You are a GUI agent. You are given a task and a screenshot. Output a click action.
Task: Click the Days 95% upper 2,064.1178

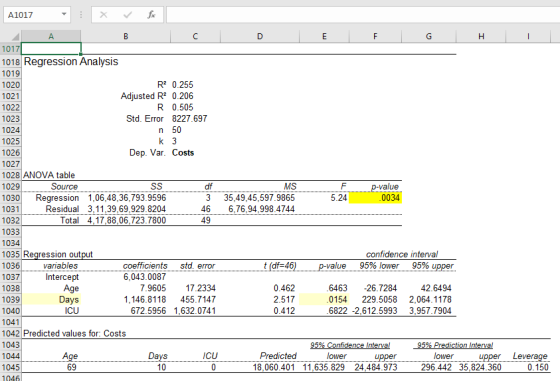click(x=430, y=299)
